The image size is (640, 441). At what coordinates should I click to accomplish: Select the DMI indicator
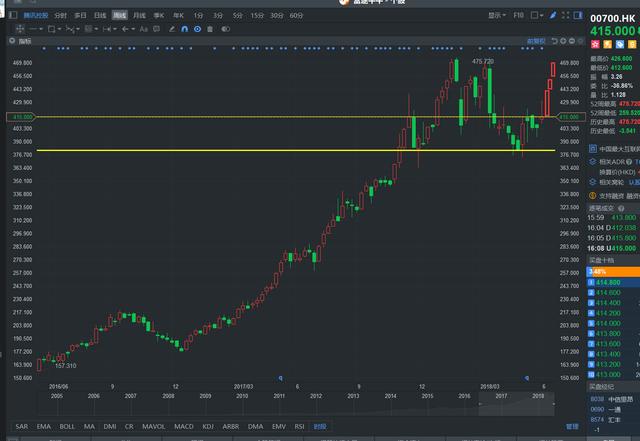pyautogui.click(x=109, y=426)
